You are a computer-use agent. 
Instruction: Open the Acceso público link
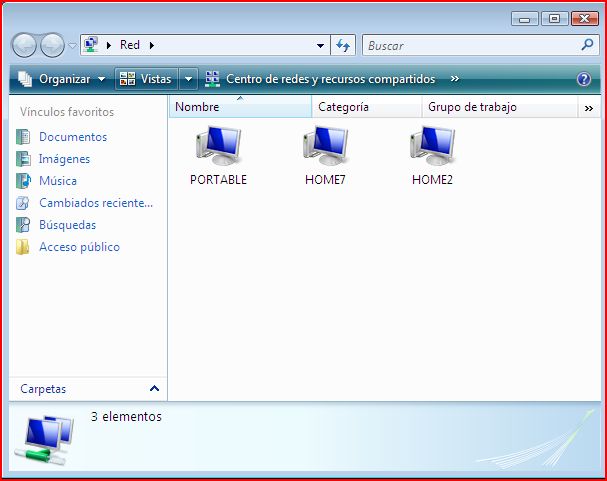point(80,247)
